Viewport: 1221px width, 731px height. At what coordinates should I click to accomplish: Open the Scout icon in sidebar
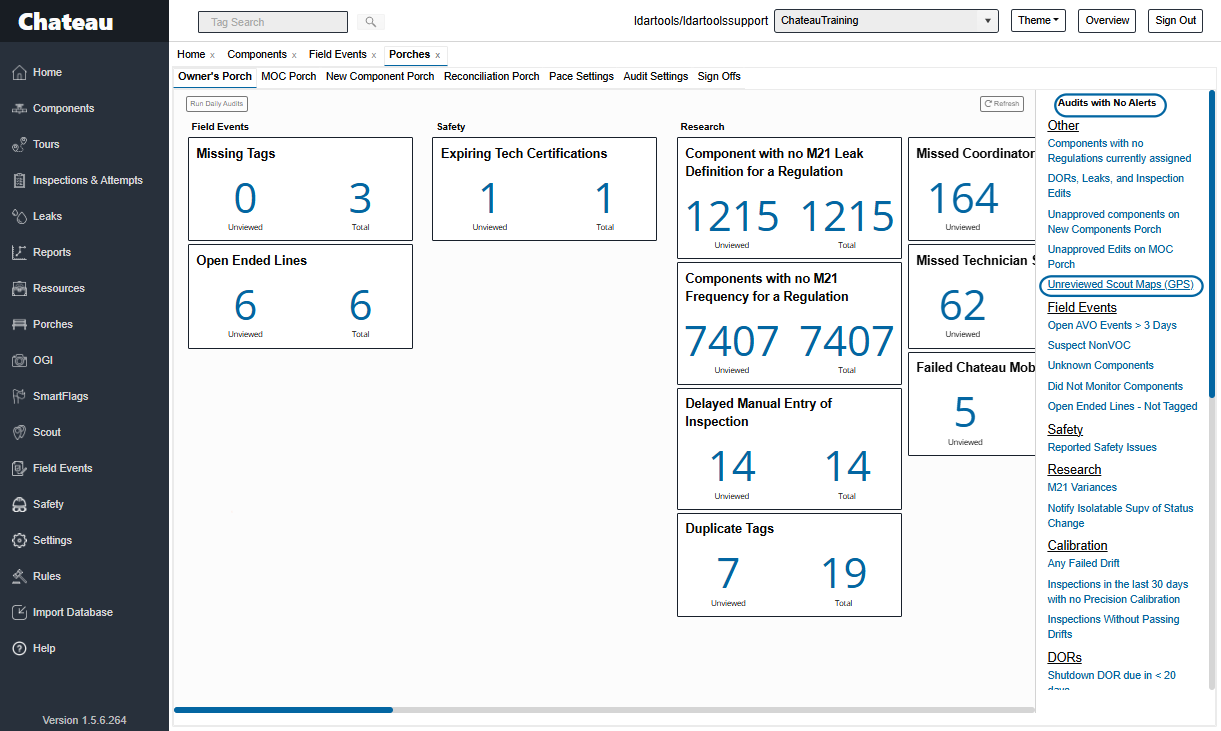tap(18, 432)
